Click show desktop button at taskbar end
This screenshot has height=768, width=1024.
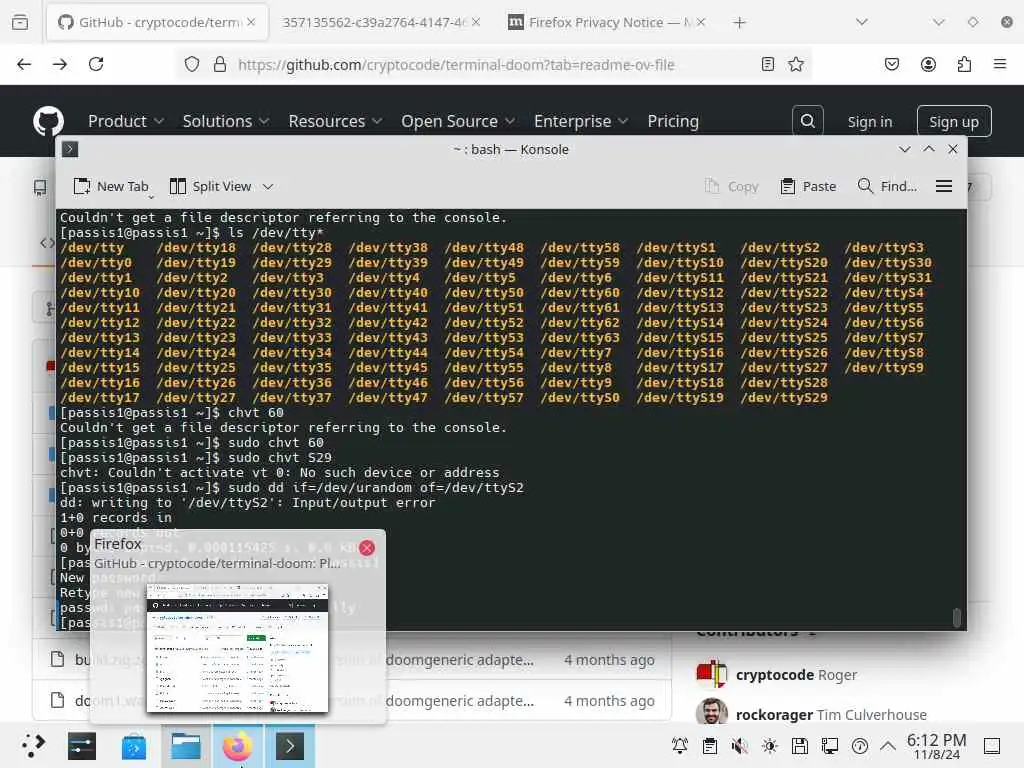pos(992,746)
